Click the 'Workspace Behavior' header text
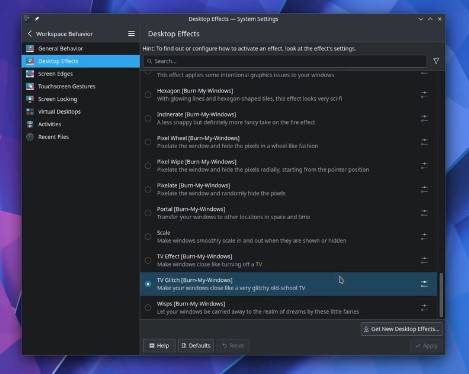This screenshot has height=374, width=469. click(x=64, y=34)
